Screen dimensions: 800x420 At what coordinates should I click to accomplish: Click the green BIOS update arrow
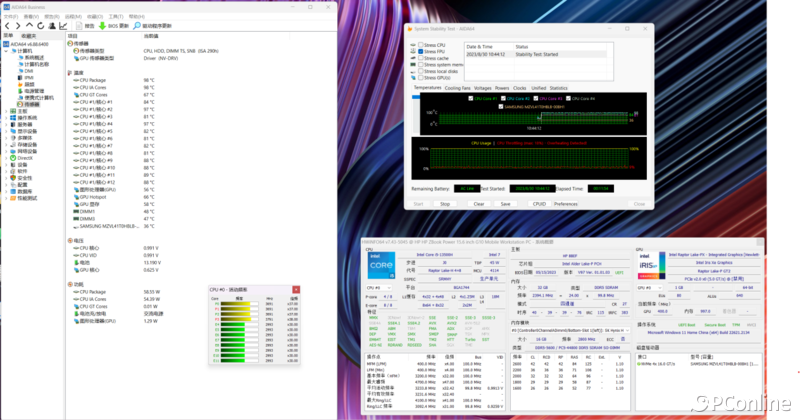tap(102, 26)
